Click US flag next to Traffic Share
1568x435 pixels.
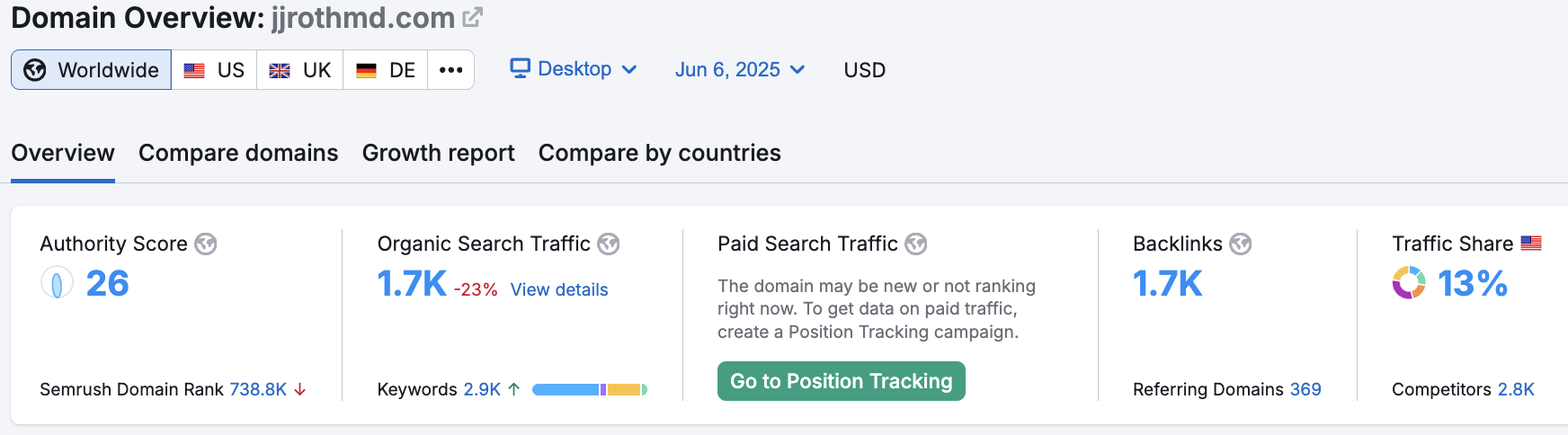pyautogui.click(x=1531, y=243)
